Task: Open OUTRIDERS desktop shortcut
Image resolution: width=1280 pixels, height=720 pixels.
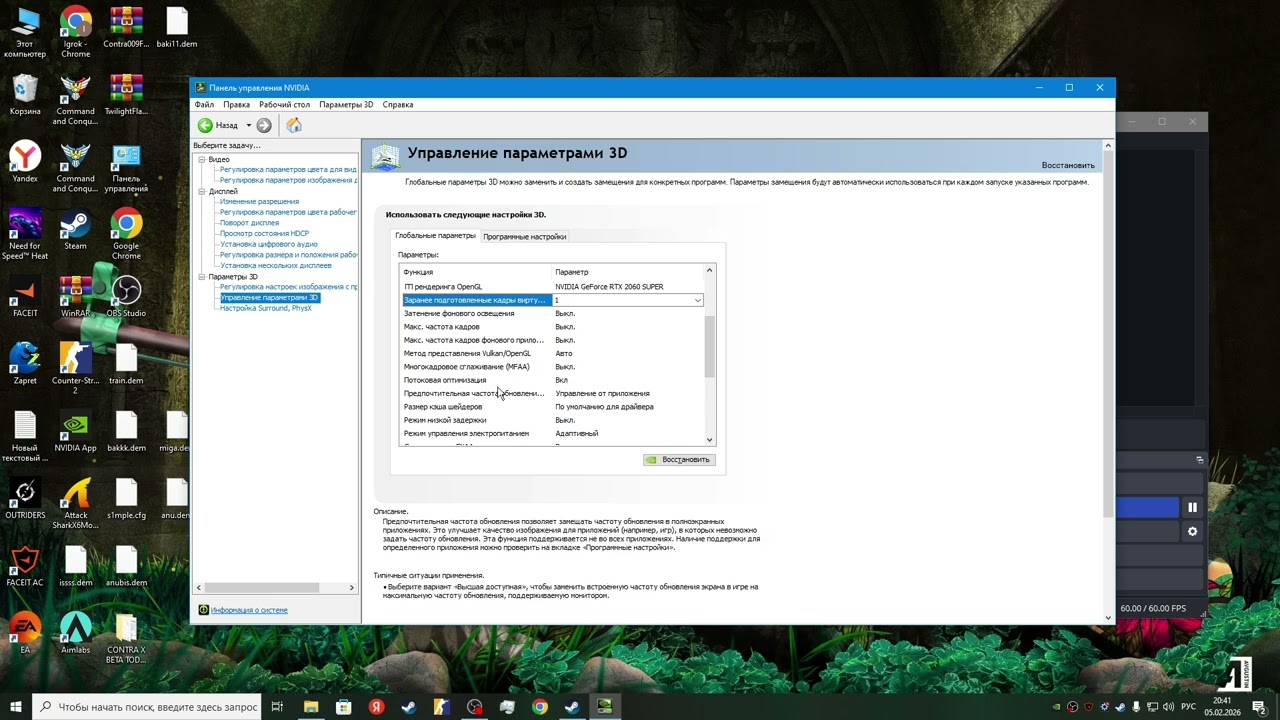Action: click(x=24, y=500)
